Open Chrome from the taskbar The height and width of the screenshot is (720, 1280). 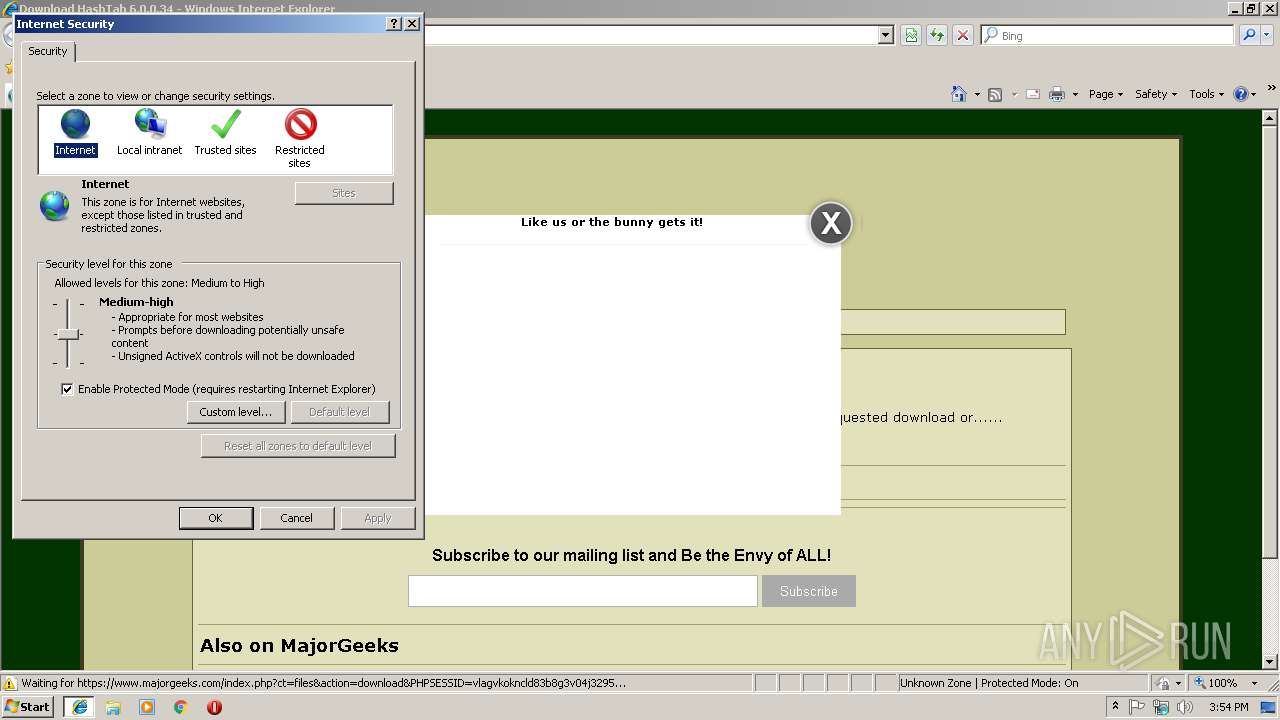pyautogui.click(x=180, y=707)
